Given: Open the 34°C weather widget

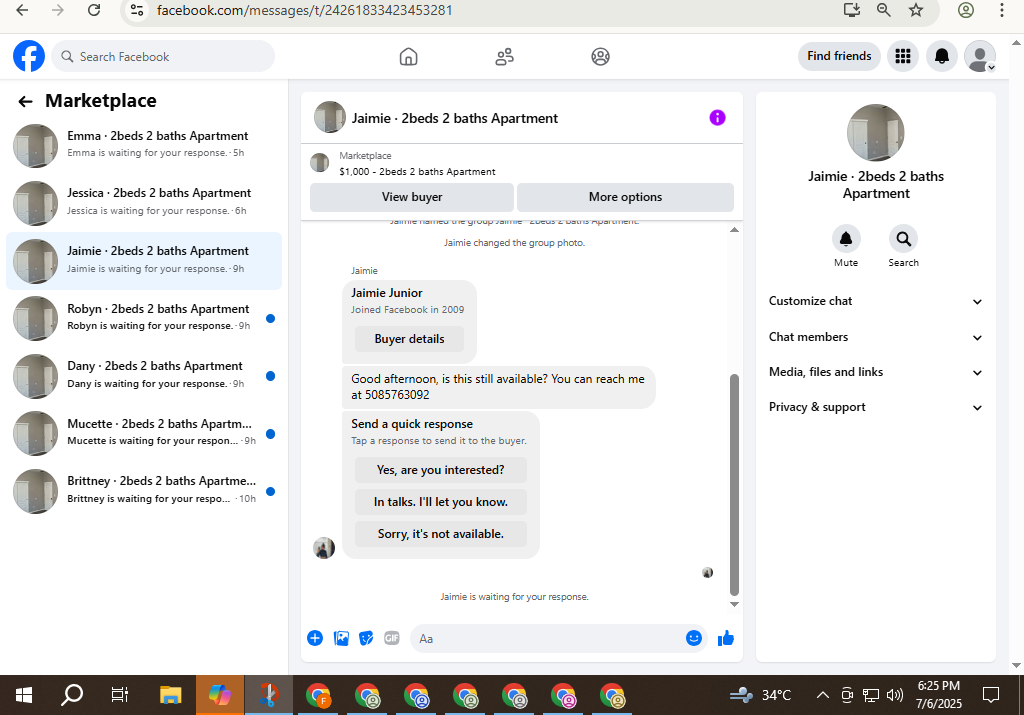Looking at the screenshot, I should [x=761, y=695].
